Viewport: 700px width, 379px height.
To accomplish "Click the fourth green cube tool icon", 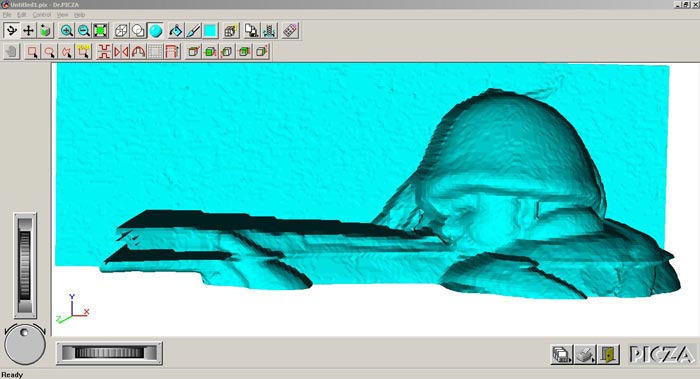I will [244, 51].
